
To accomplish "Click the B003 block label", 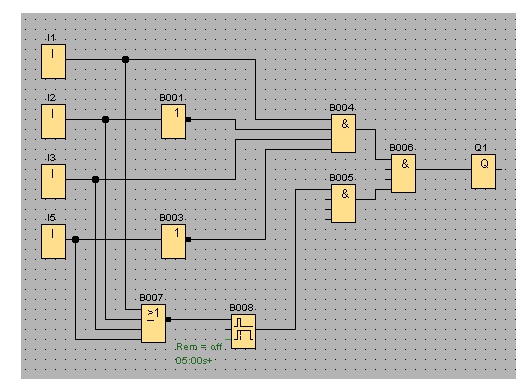I will pos(172,218).
